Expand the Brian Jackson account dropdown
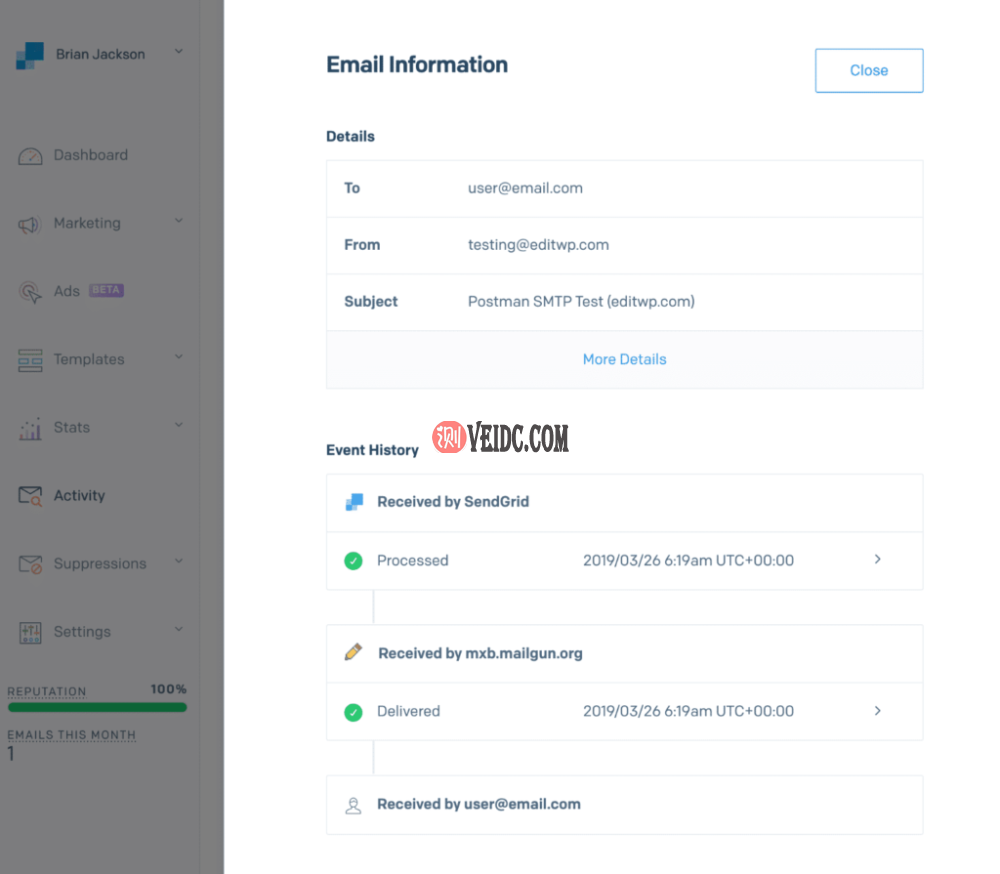1000x874 pixels. [179, 51]
